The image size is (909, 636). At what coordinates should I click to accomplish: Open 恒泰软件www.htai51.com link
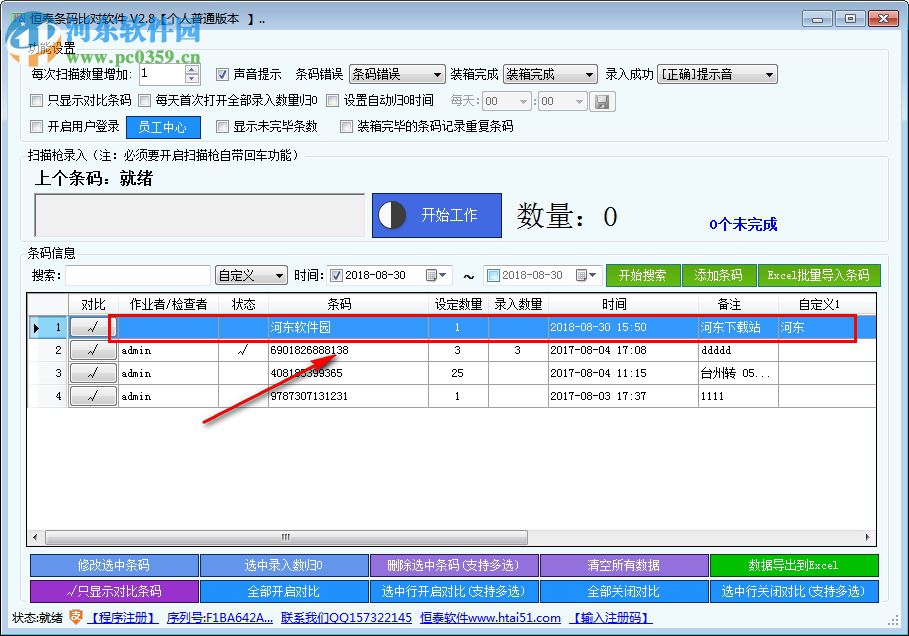[x=490, y=618]
